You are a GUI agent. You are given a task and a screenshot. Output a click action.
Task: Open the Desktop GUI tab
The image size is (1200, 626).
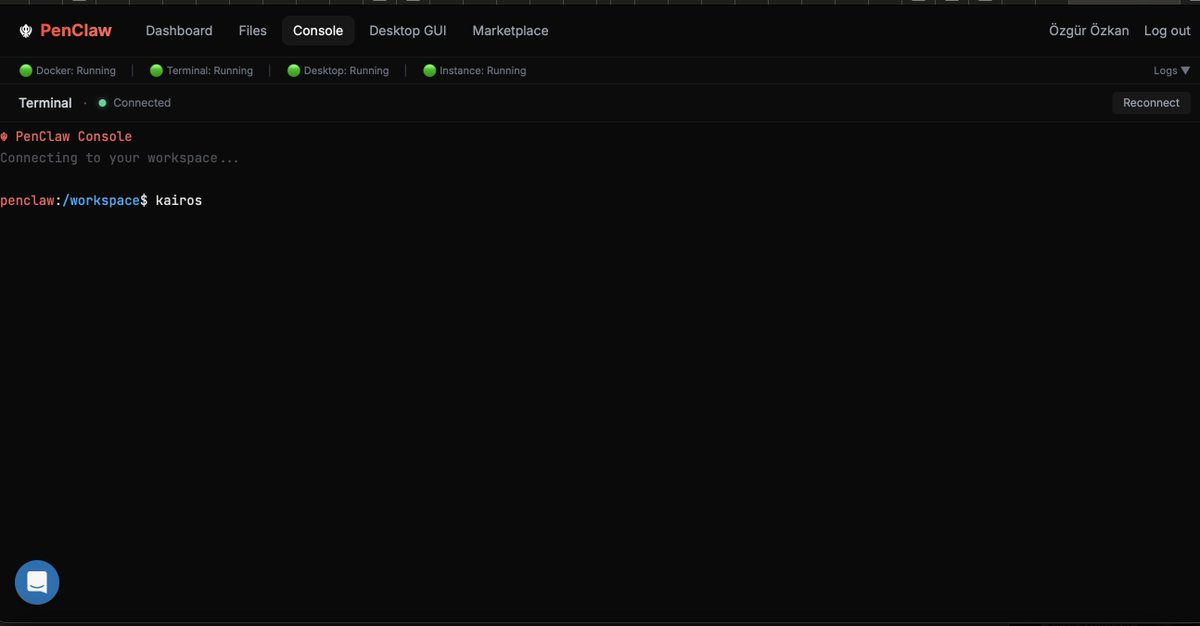coord(408,31)
